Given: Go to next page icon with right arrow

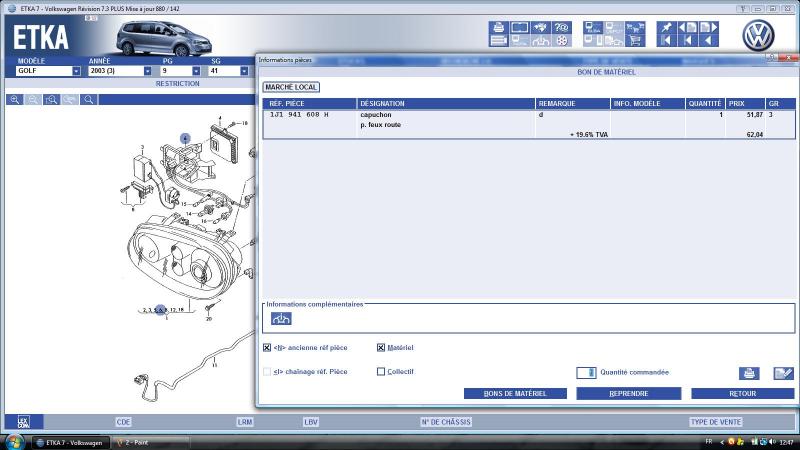Looking at the screenshot, I should 709,28.
